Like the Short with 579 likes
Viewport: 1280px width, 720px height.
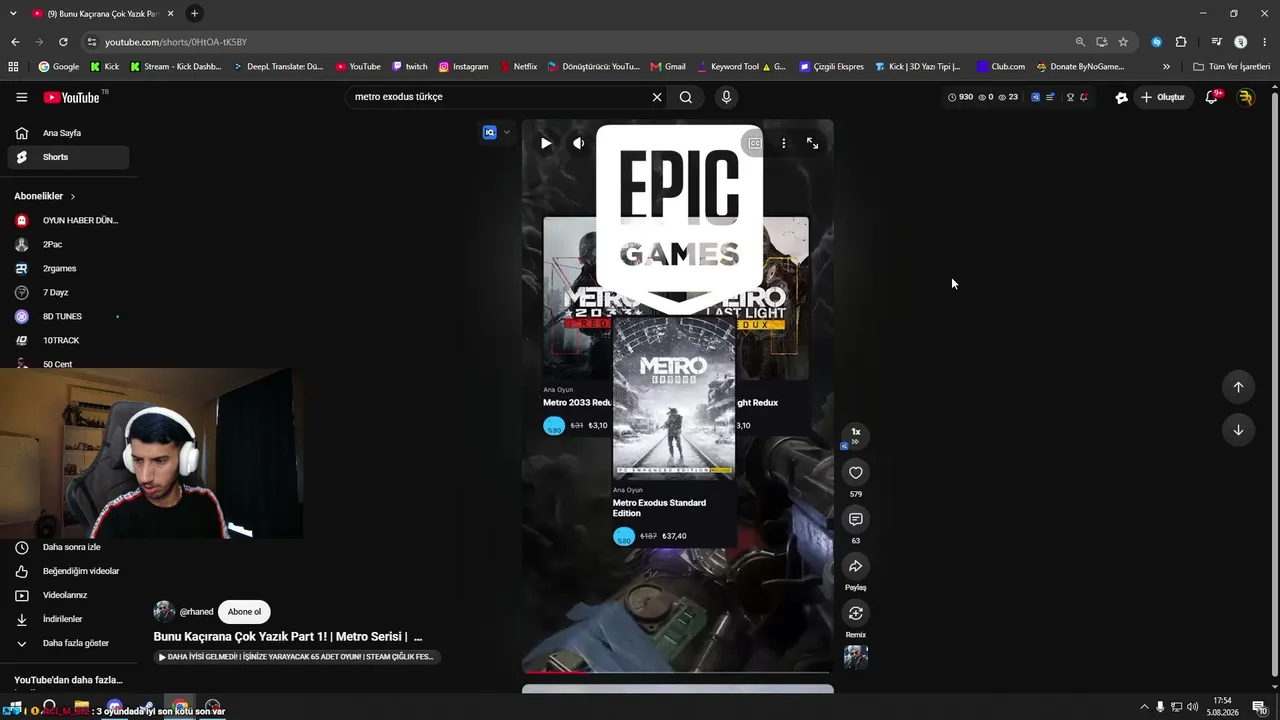855,473
